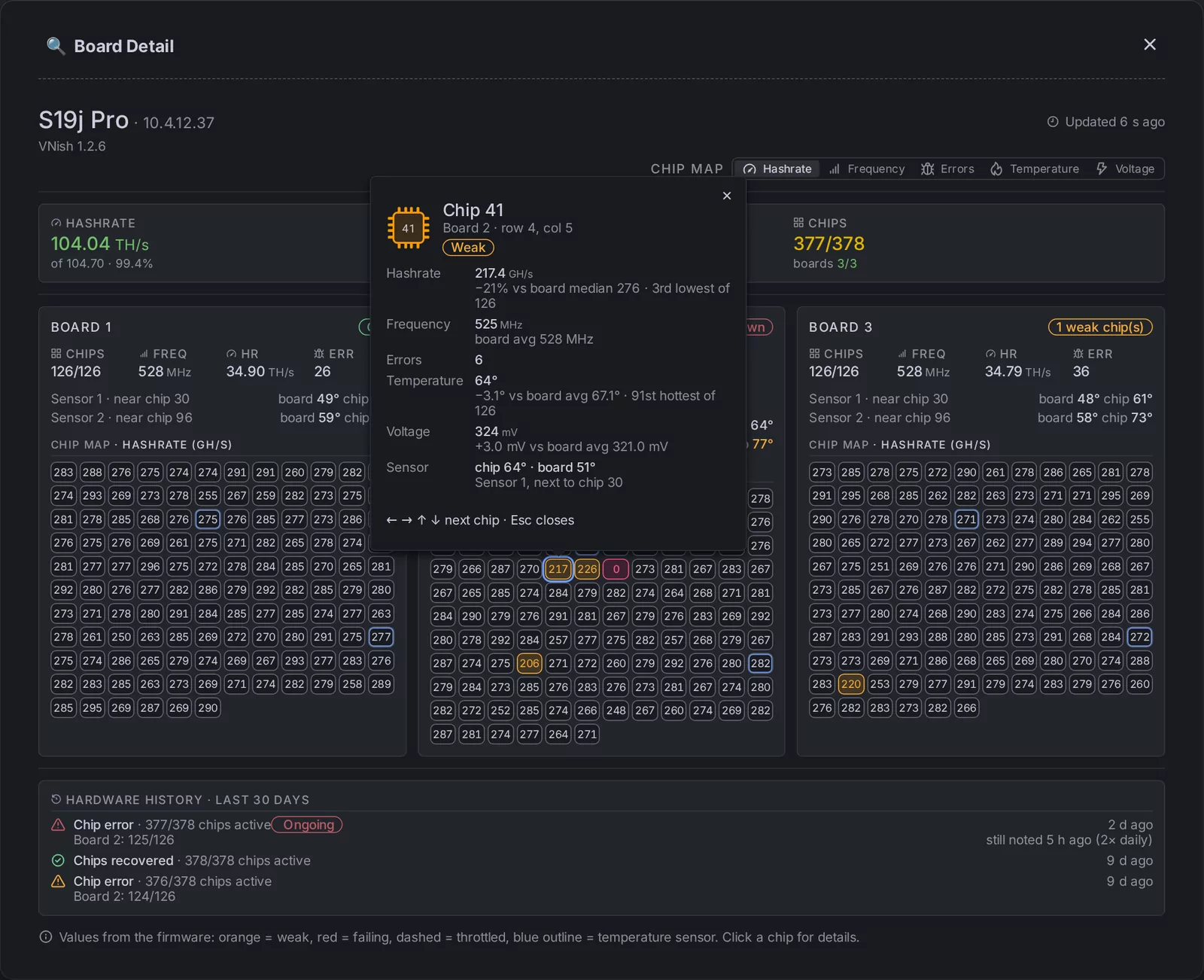Select sensor chip 271 with blue outline on Board 3
Screen dimensions: 1204x980
click(x=966, y=519)
